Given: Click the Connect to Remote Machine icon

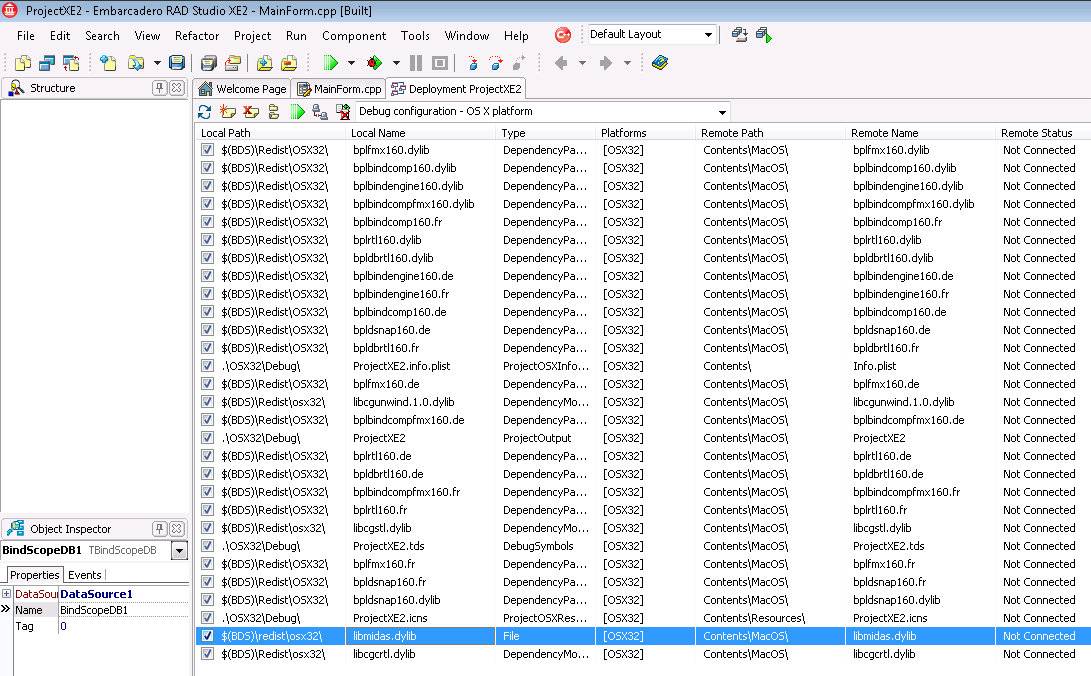Looking at the screenshot, I should pos(320,111).
